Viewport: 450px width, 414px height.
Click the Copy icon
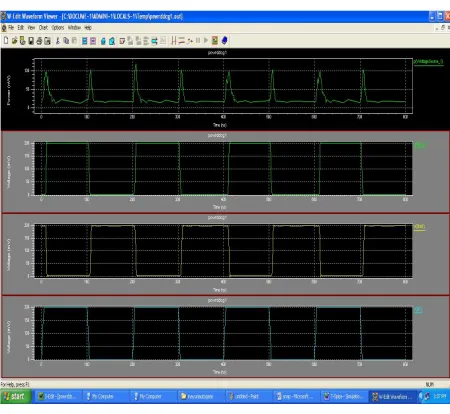click(66, 41)
